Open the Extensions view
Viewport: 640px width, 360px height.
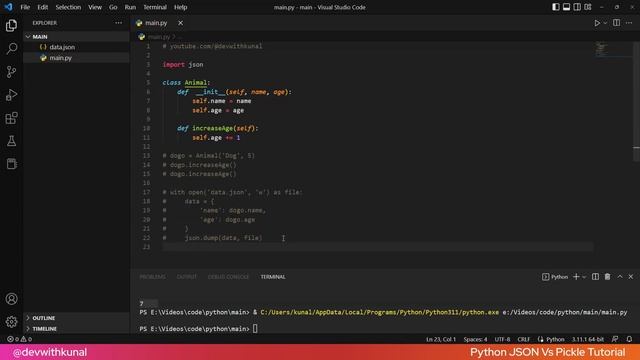(11, 118)
